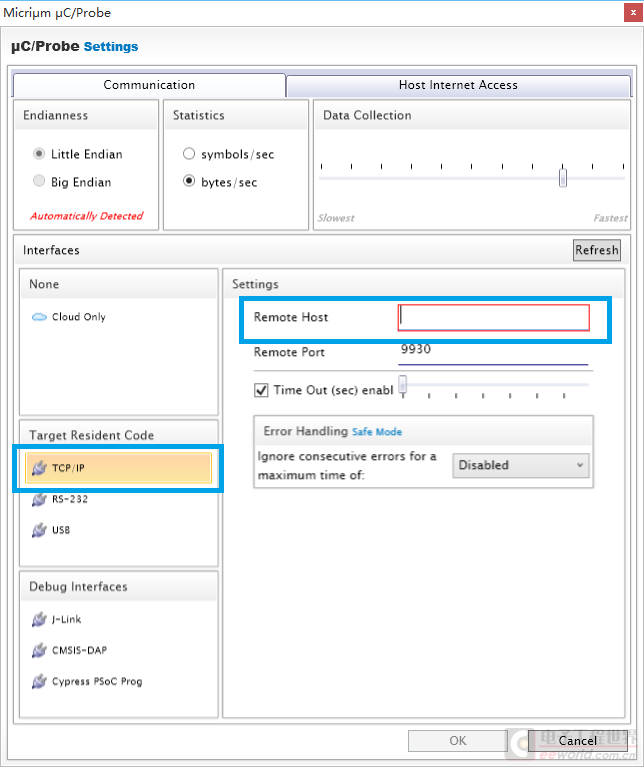Click the Time Out slider handle
The height and width of the screenshot is (767, 644).
[402, 384]
